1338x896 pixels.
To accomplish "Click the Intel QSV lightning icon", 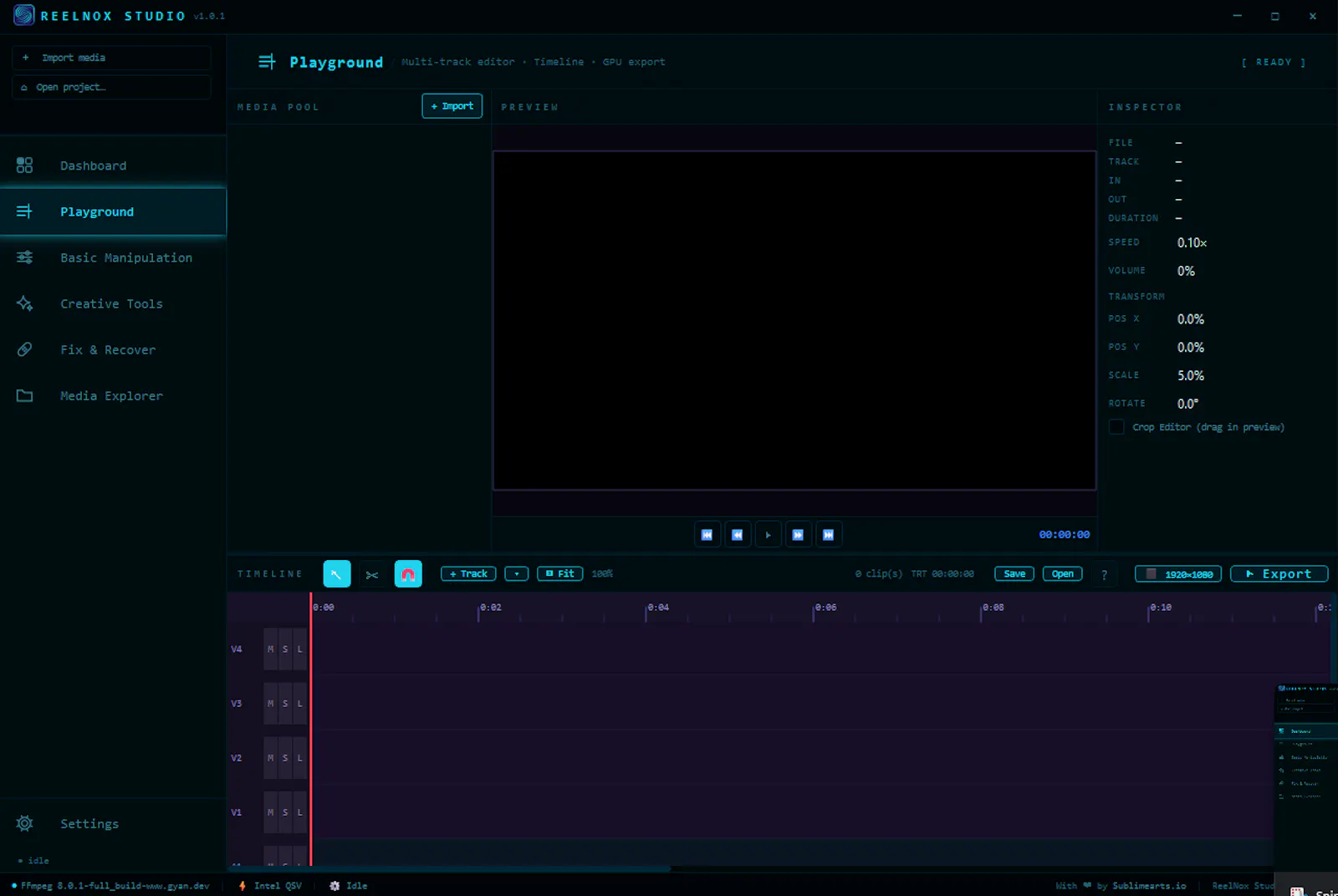I will pos(243,886).
